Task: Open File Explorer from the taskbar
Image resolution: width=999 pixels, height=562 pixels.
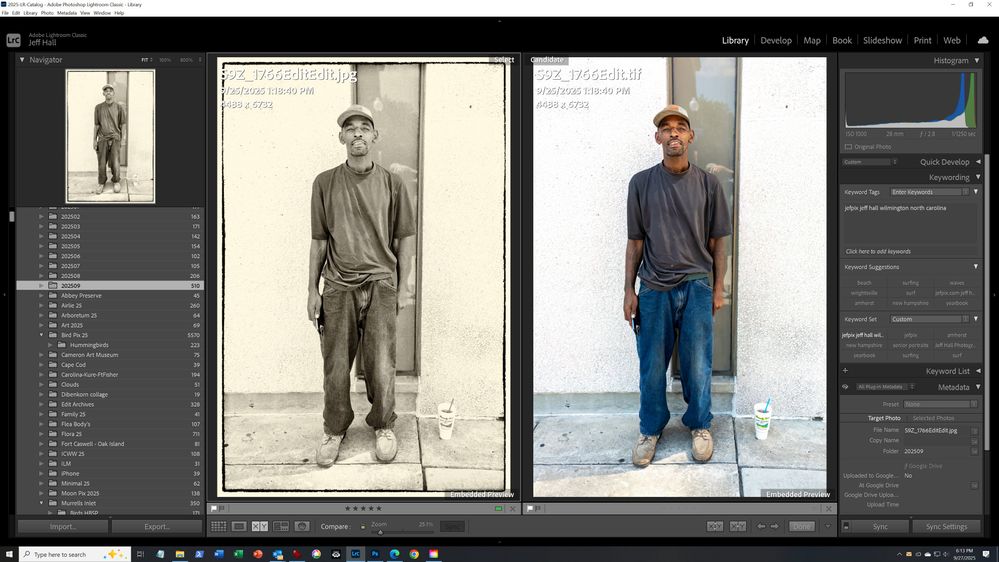Action: (x=180, y=554)
